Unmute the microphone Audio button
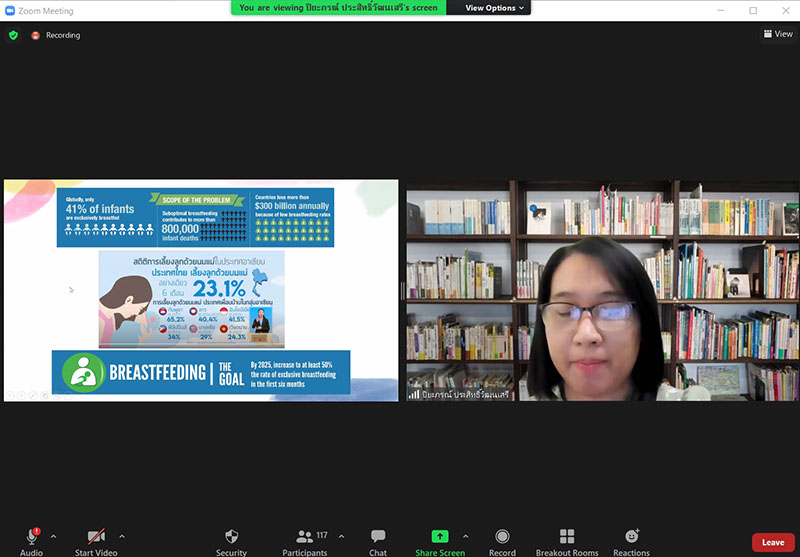Image resolution: width=800 pixels, height=557 pixels. click(x=31, y=538)
